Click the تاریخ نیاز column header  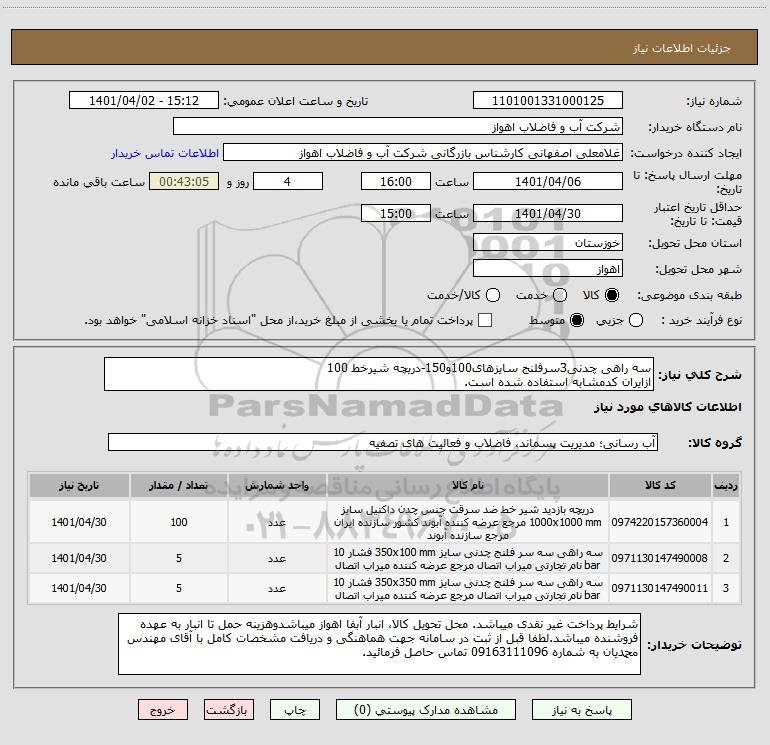pos(79,485)
